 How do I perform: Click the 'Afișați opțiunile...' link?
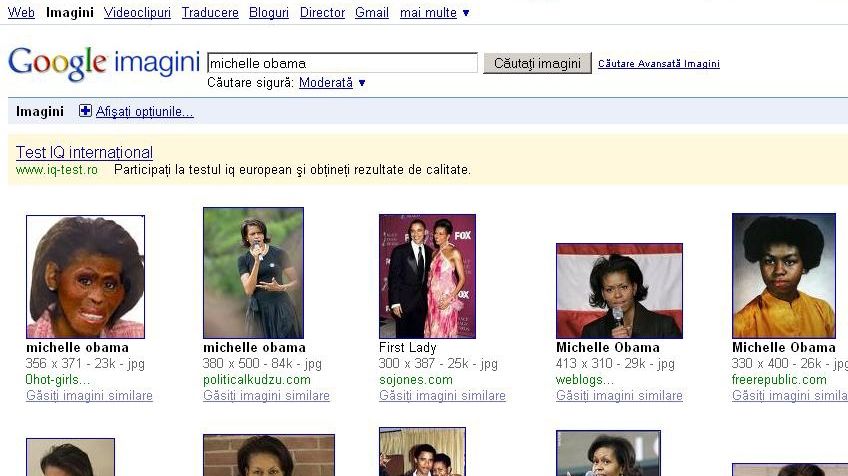point(144,111)
